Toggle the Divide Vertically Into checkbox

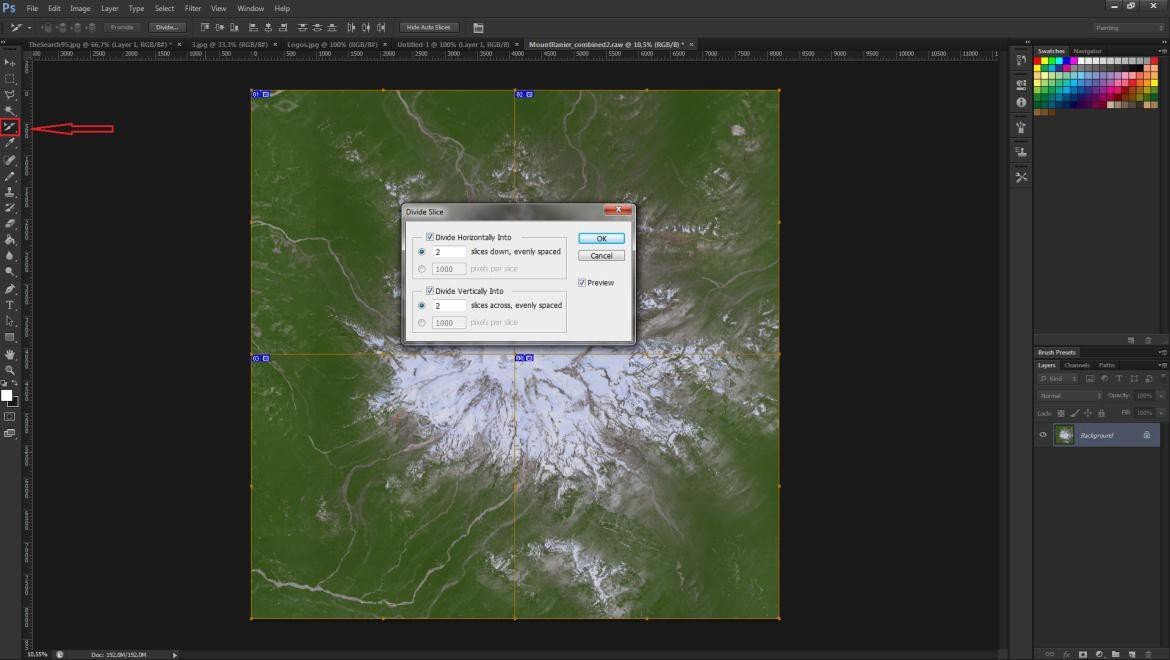click(430, 291)
